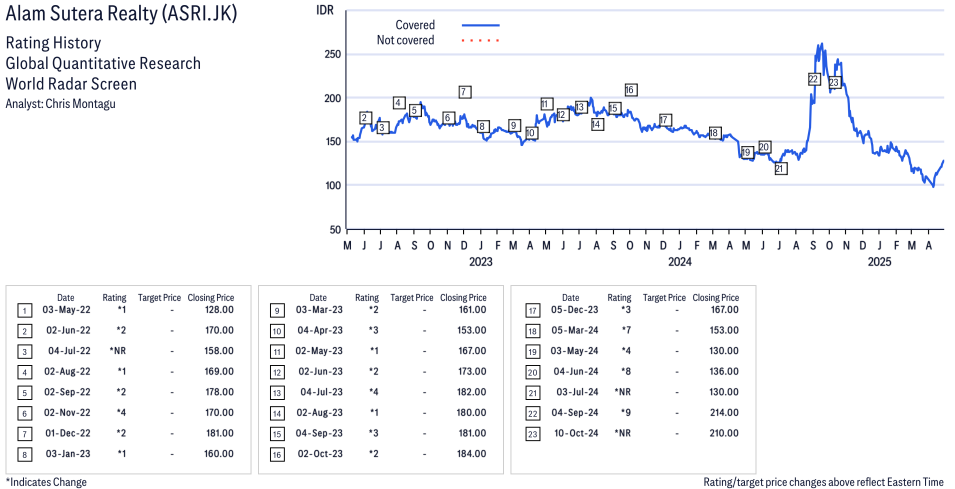Click the 2023 year label on x-axis
This screenshot has width=955, height=489.
(x=481, y=262)
